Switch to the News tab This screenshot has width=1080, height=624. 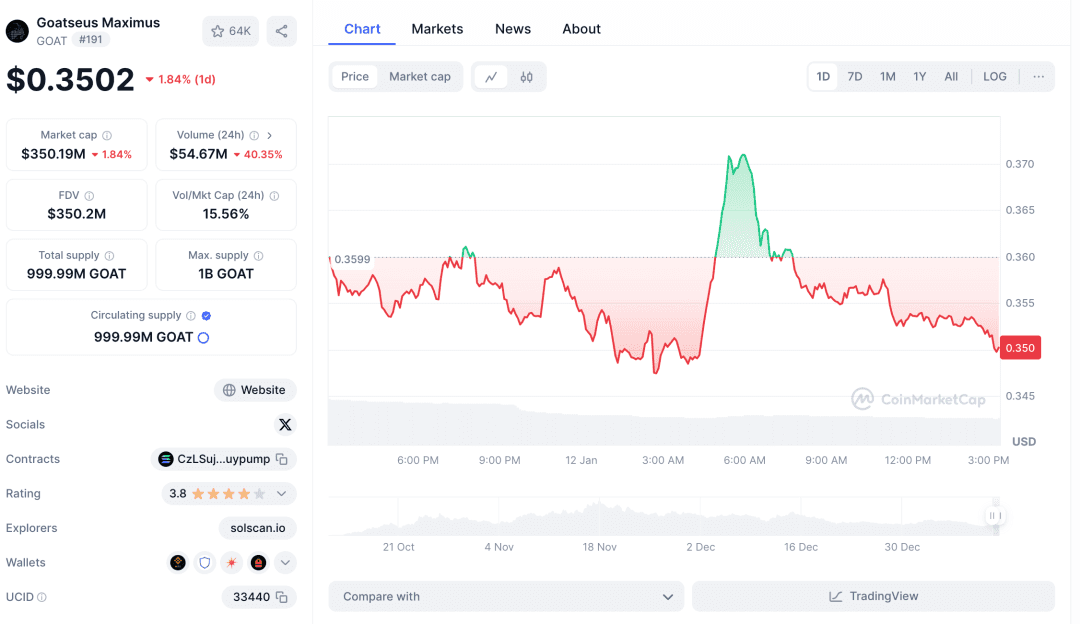512,29
